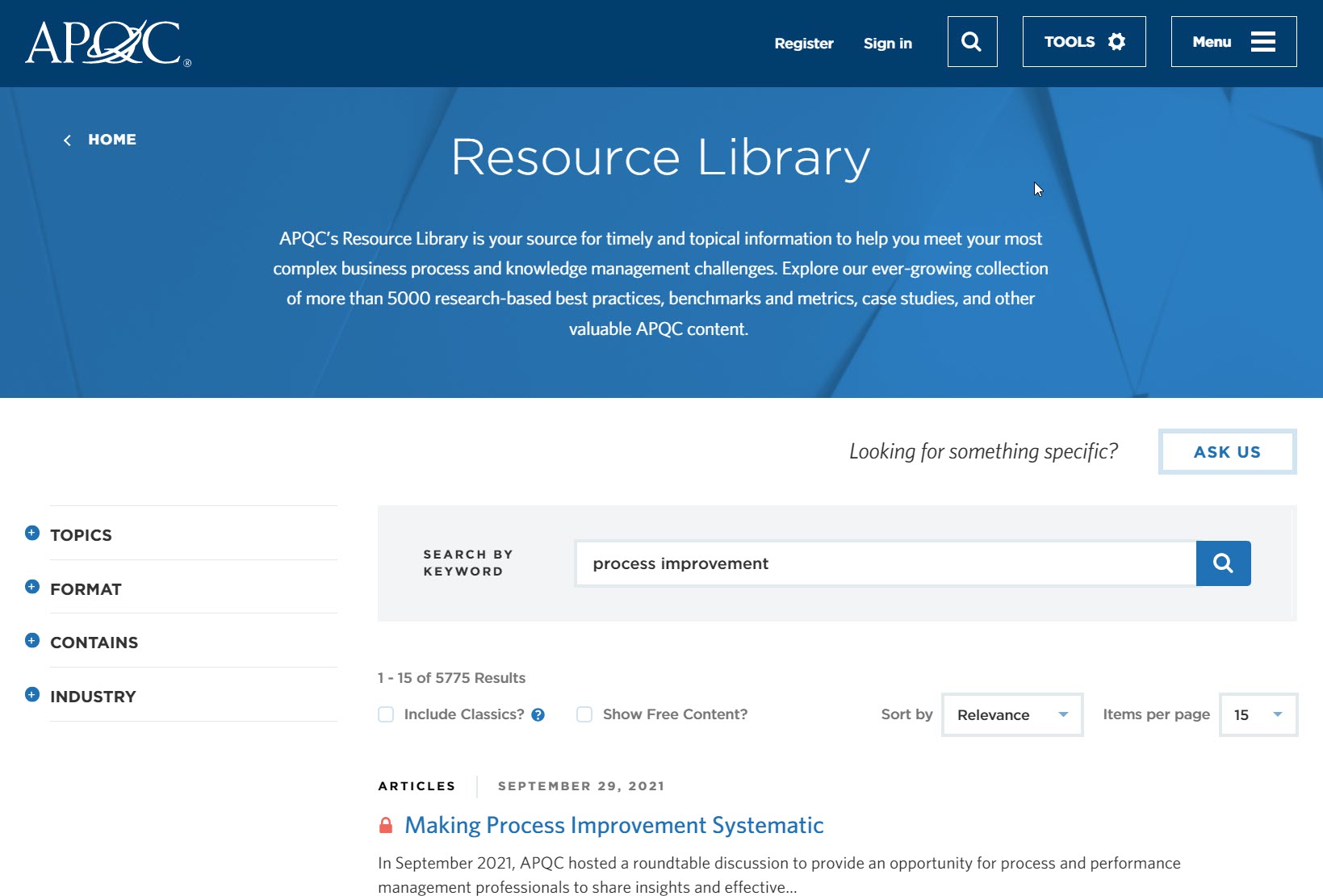Focus the keyword search field
1323x896 pixels.
(x=885, y=563)
